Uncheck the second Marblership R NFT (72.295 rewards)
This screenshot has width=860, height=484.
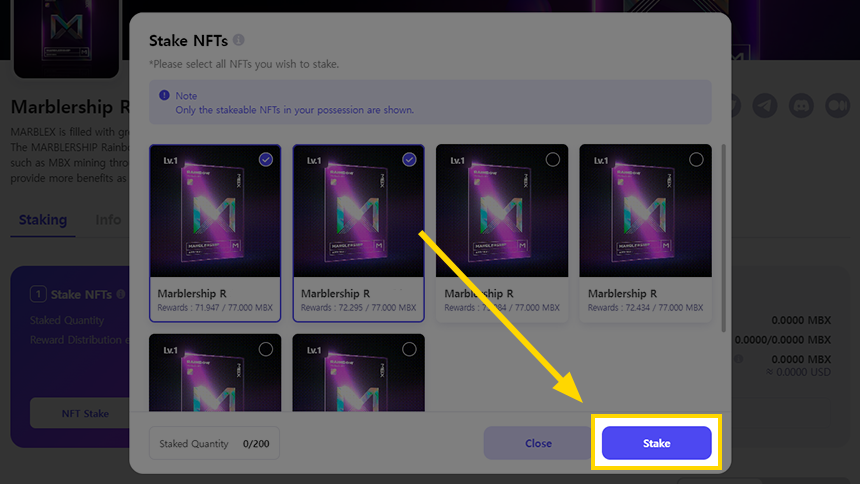click(409, 160)
